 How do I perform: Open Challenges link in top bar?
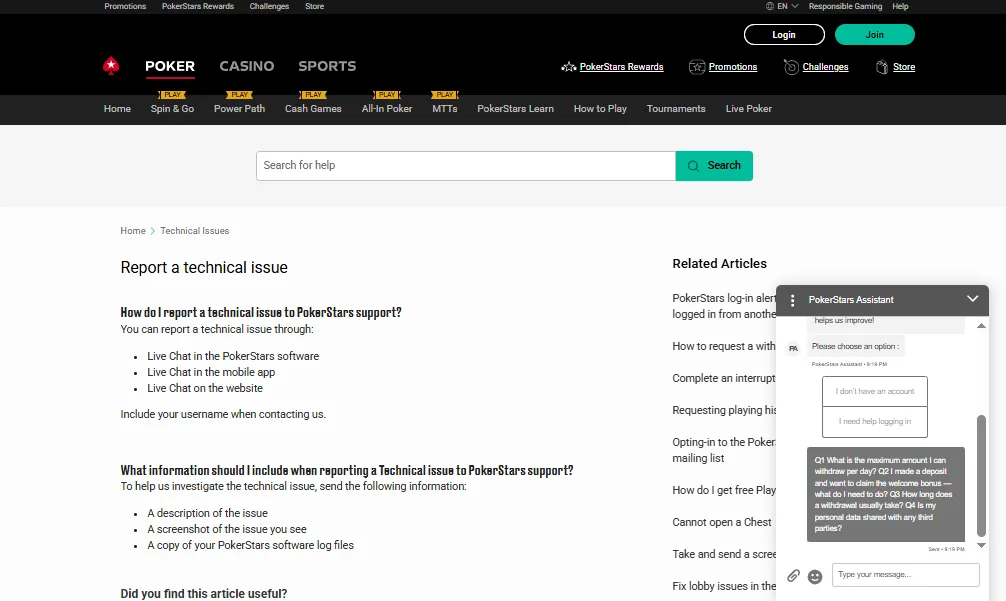click(x=269, y=6)
